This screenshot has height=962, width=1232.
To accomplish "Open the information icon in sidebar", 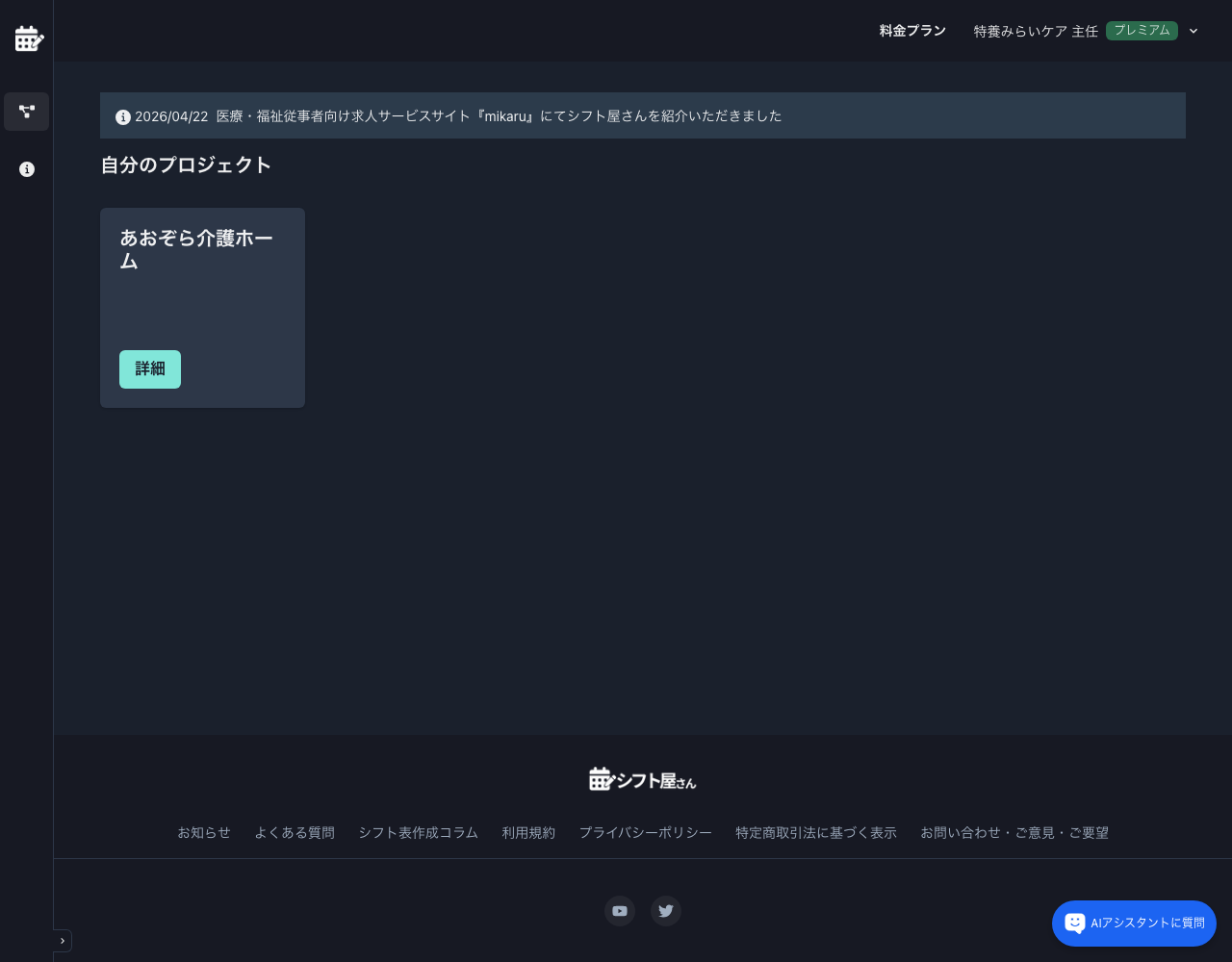I will (27, 169).
